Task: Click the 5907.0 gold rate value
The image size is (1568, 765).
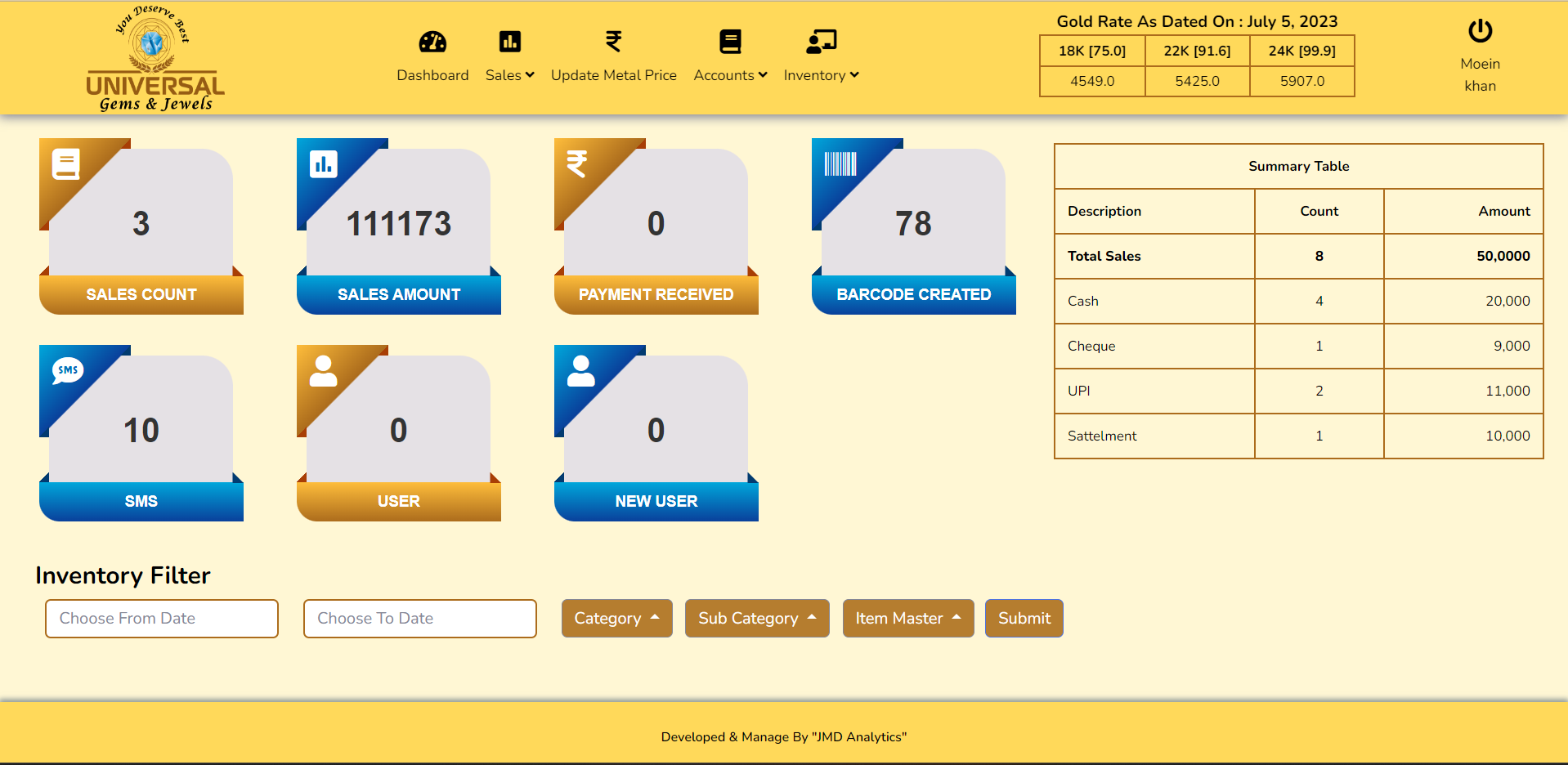Action: point(1302,81)
